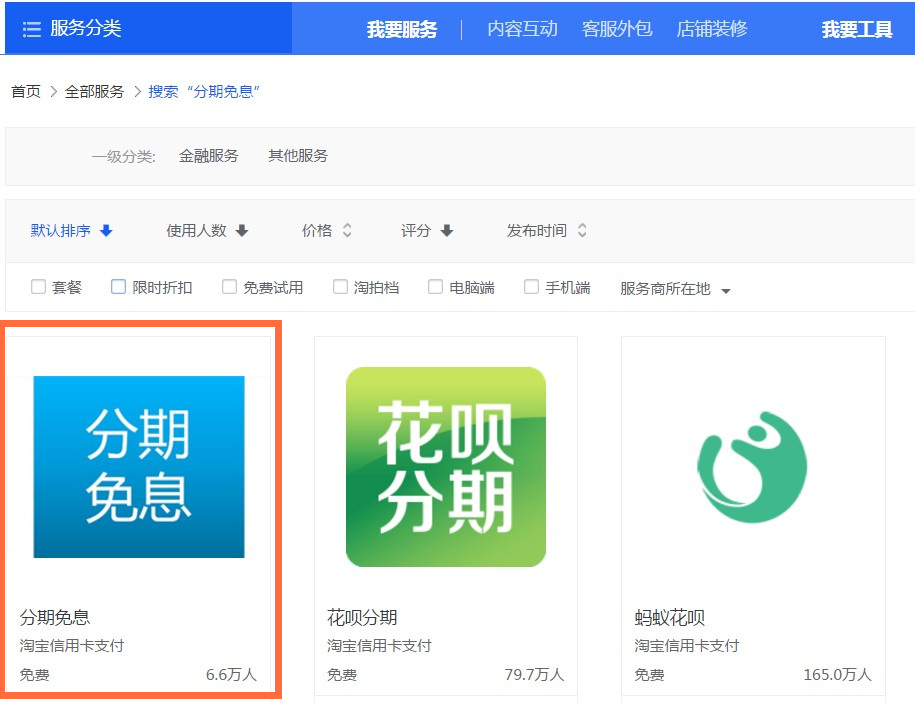Check the 电脑端 filter box
This screenshot has height=703, width=915.
tap(435, 286)
